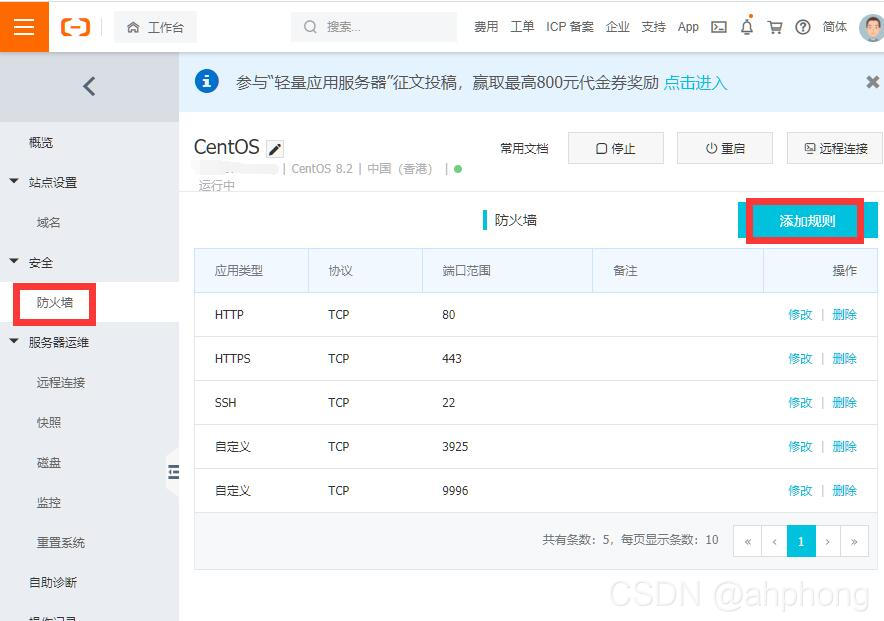The width and height of the screenshot is (884, 621).
Task: Open 常用文档 documentation link
Action: tap(524, 148)
